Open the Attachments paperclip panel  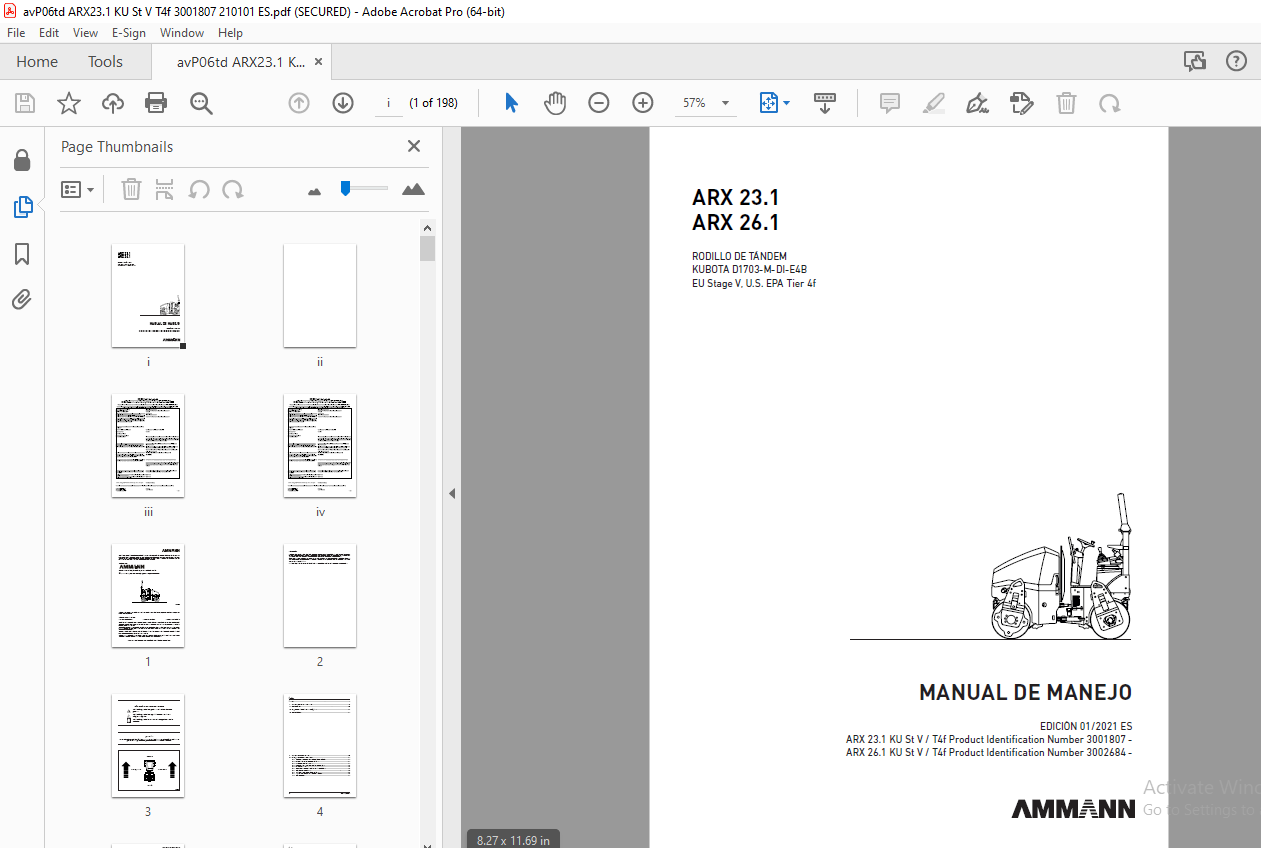coord(22,299)
